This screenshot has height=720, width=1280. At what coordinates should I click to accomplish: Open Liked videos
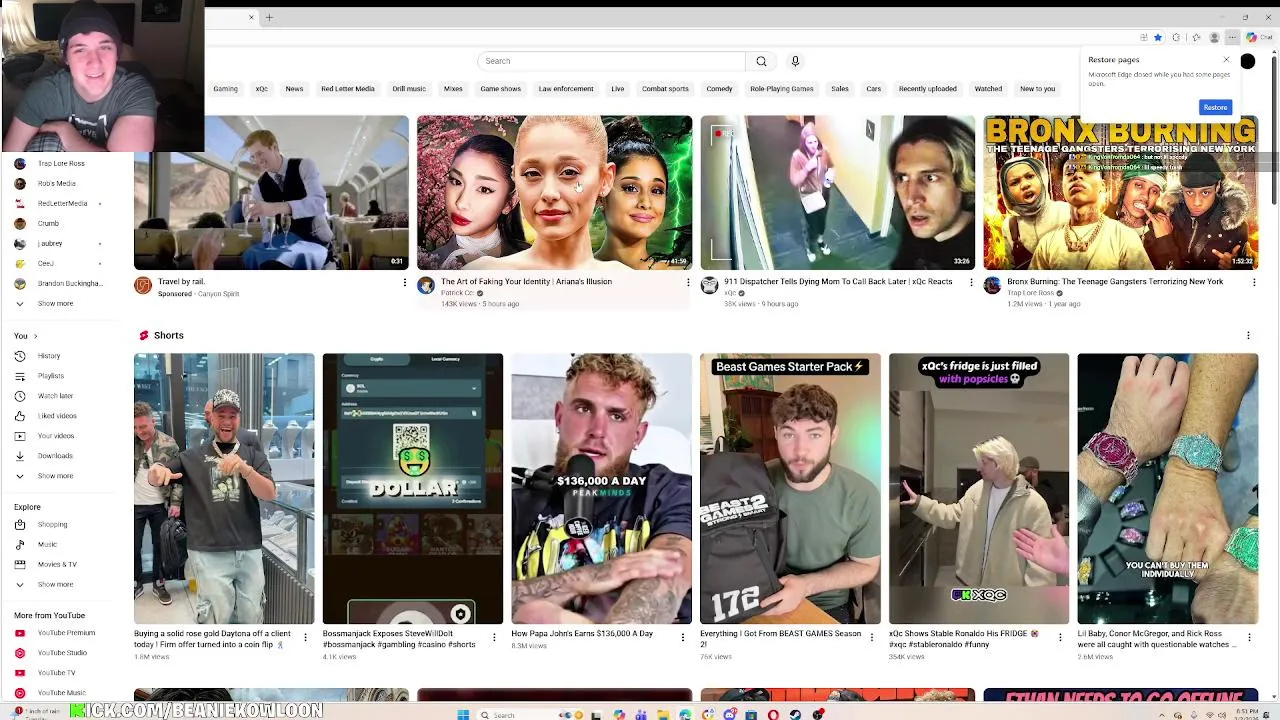(x=56, y=416)
